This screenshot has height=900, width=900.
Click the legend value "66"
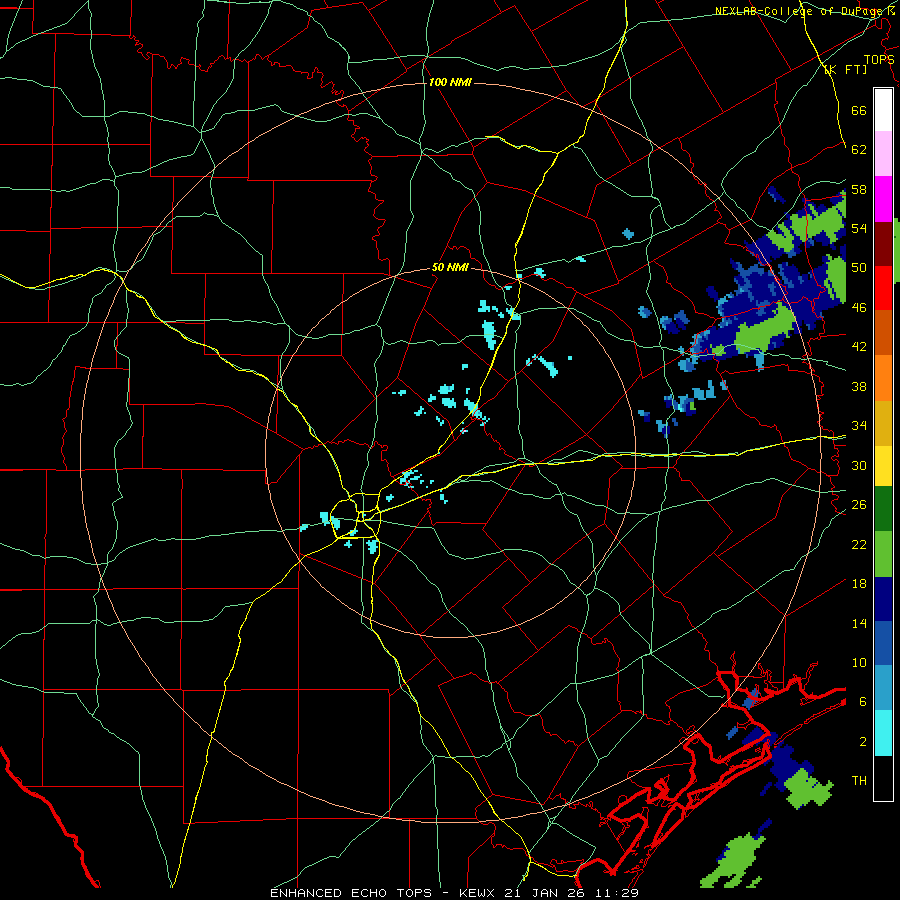click(x=859, y=110)
